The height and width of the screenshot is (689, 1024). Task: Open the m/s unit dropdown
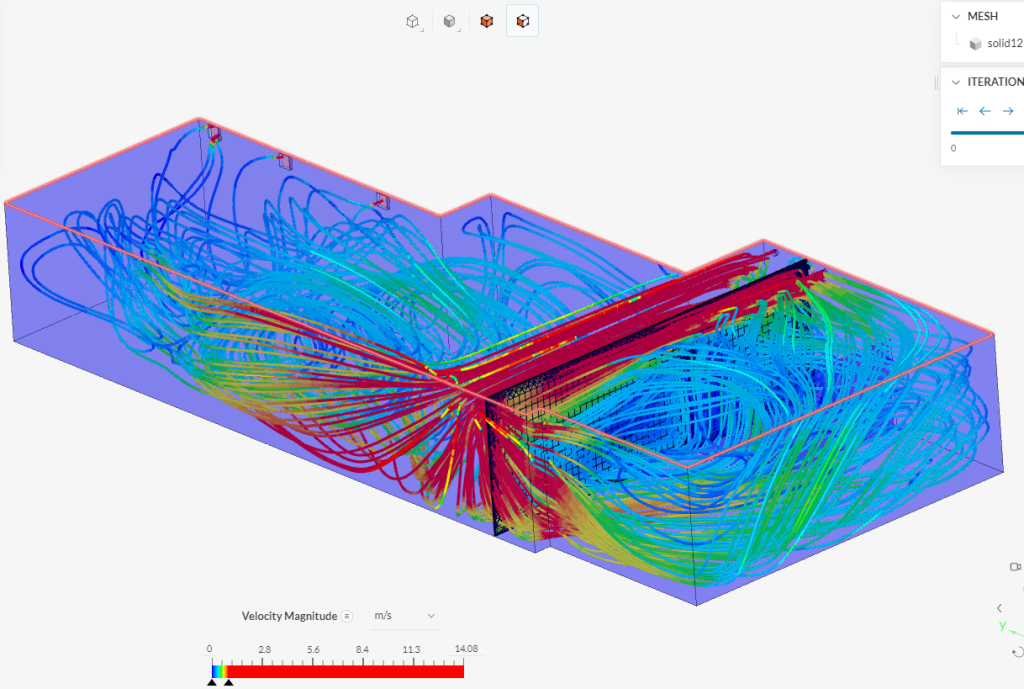coord(404,616)
